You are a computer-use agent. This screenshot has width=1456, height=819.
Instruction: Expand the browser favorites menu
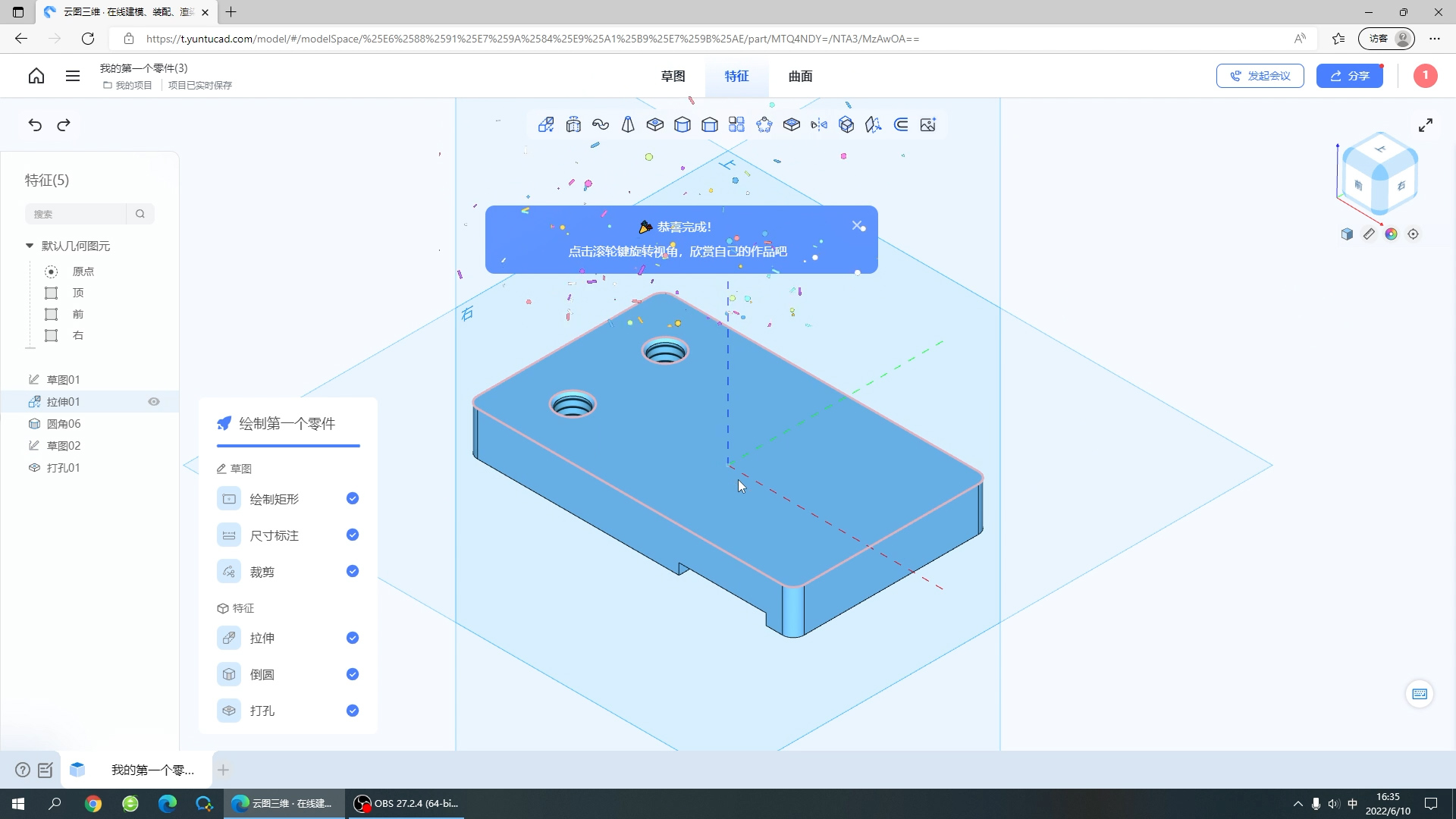(x=1338, y=38)
